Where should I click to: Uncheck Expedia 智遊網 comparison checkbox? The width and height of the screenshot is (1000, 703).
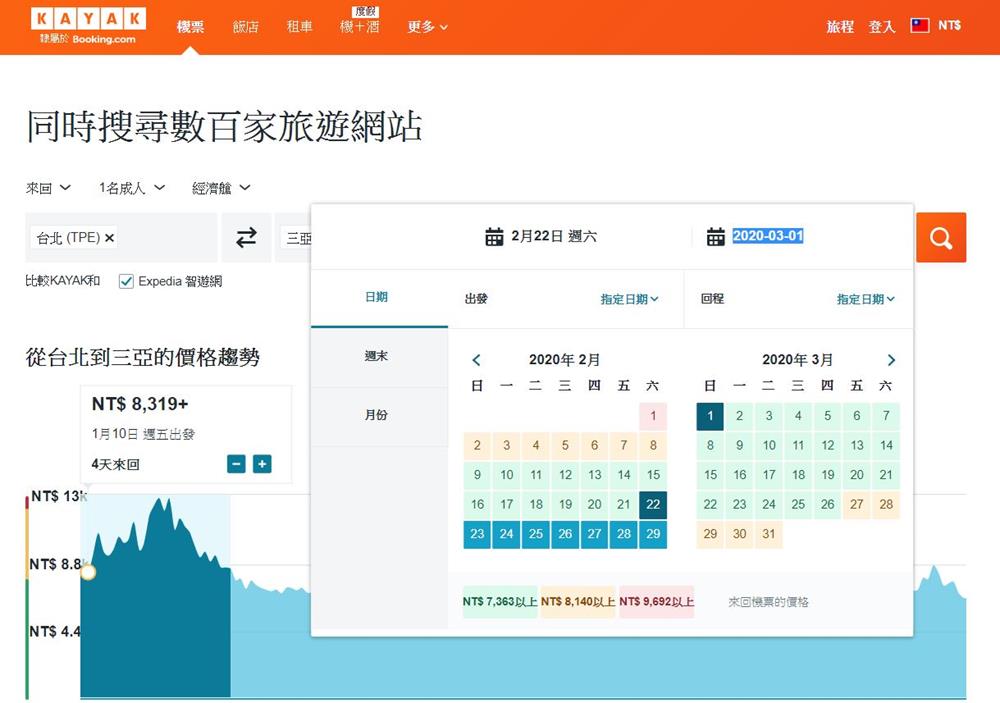[126, 282]
